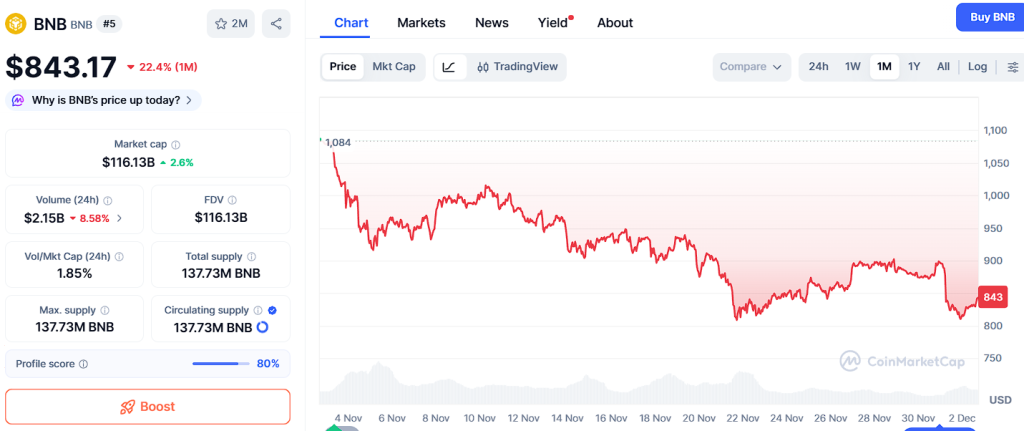Click the share icon beside watchlist

click(276, 24)
